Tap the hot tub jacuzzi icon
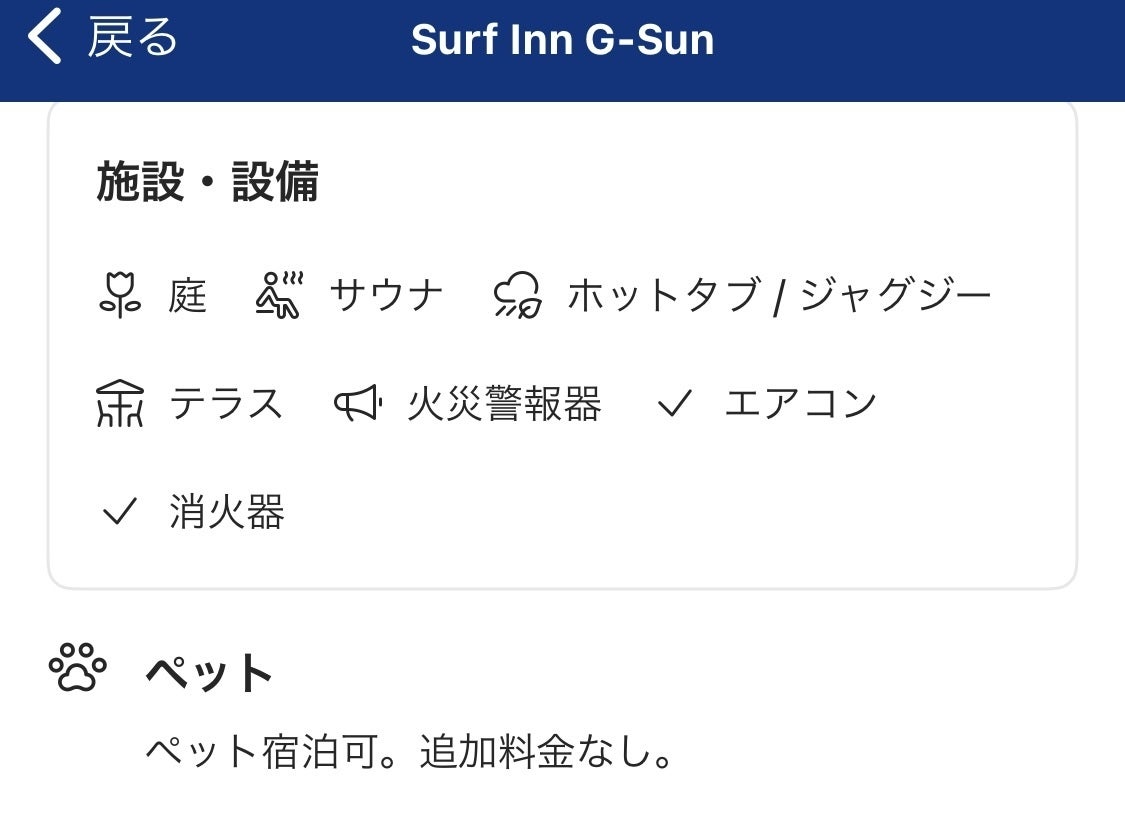Image resolution: width=1125 pixels, height=827 pixels. tap(518, 296)
